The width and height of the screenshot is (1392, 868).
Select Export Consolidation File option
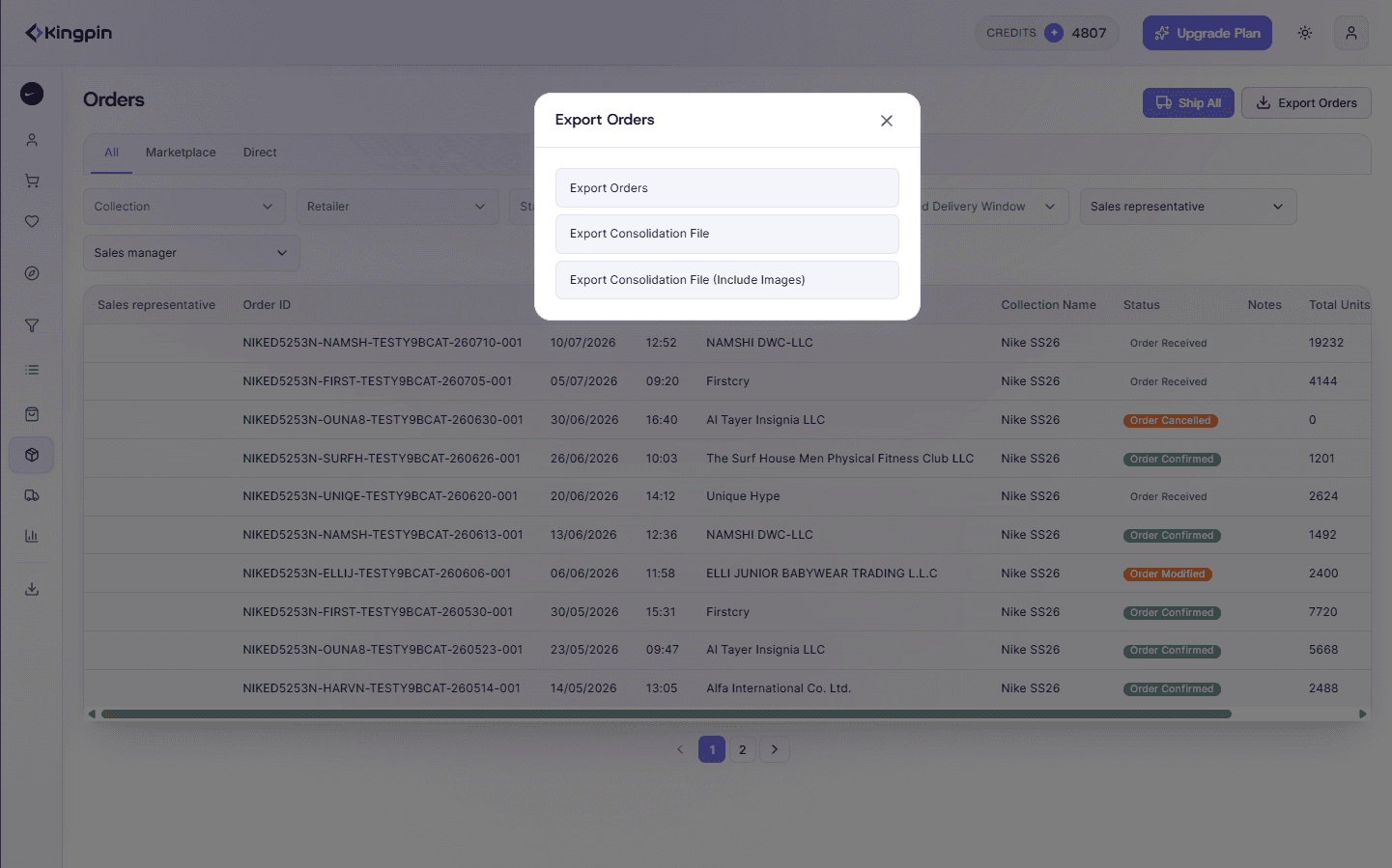pos(727,234)
